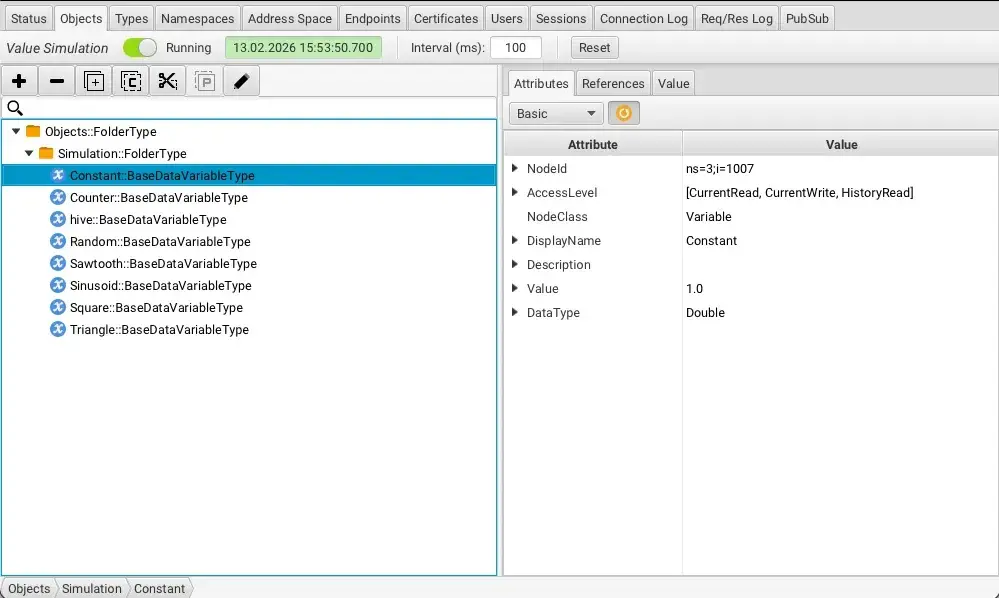Click the AccessLevel value list cell
This screenshot has width=999, height=598.
[840, 192]
